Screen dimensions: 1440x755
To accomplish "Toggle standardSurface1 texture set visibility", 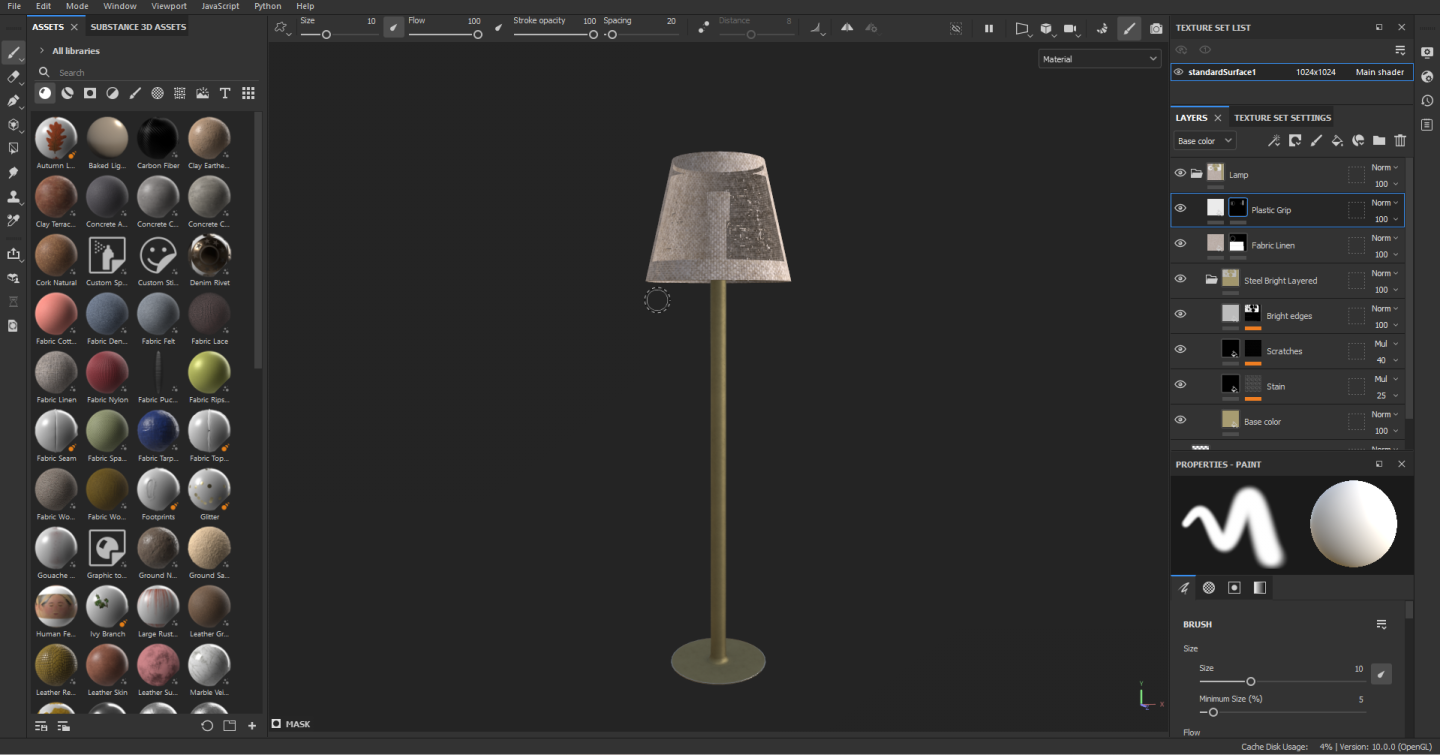I will tap(1179, 72).
